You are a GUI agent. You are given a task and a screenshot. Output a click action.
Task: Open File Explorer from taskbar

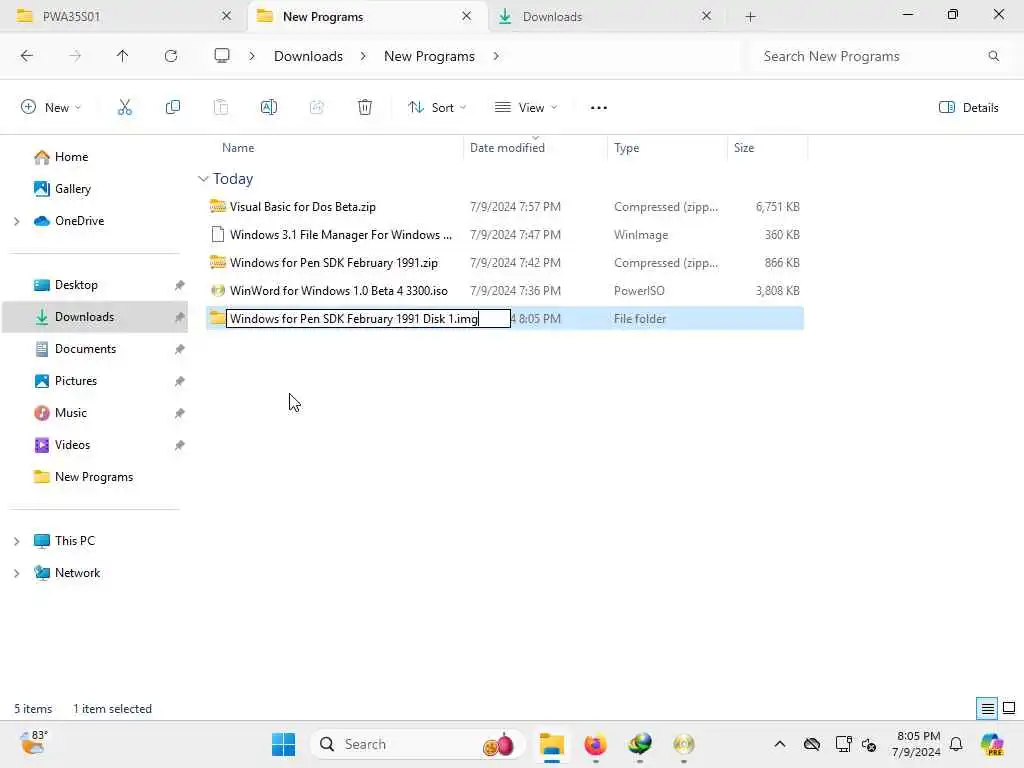pos(552,744)
